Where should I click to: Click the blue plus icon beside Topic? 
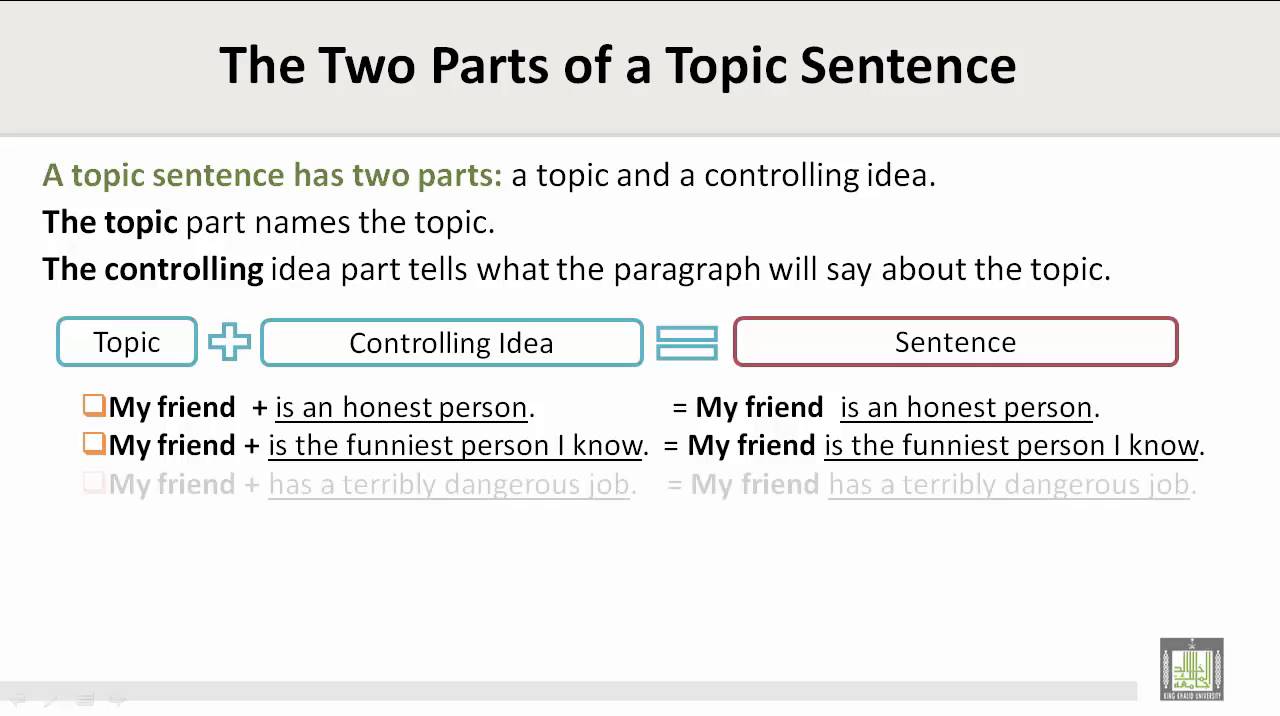pyautogui.click(x=229, y=342)
